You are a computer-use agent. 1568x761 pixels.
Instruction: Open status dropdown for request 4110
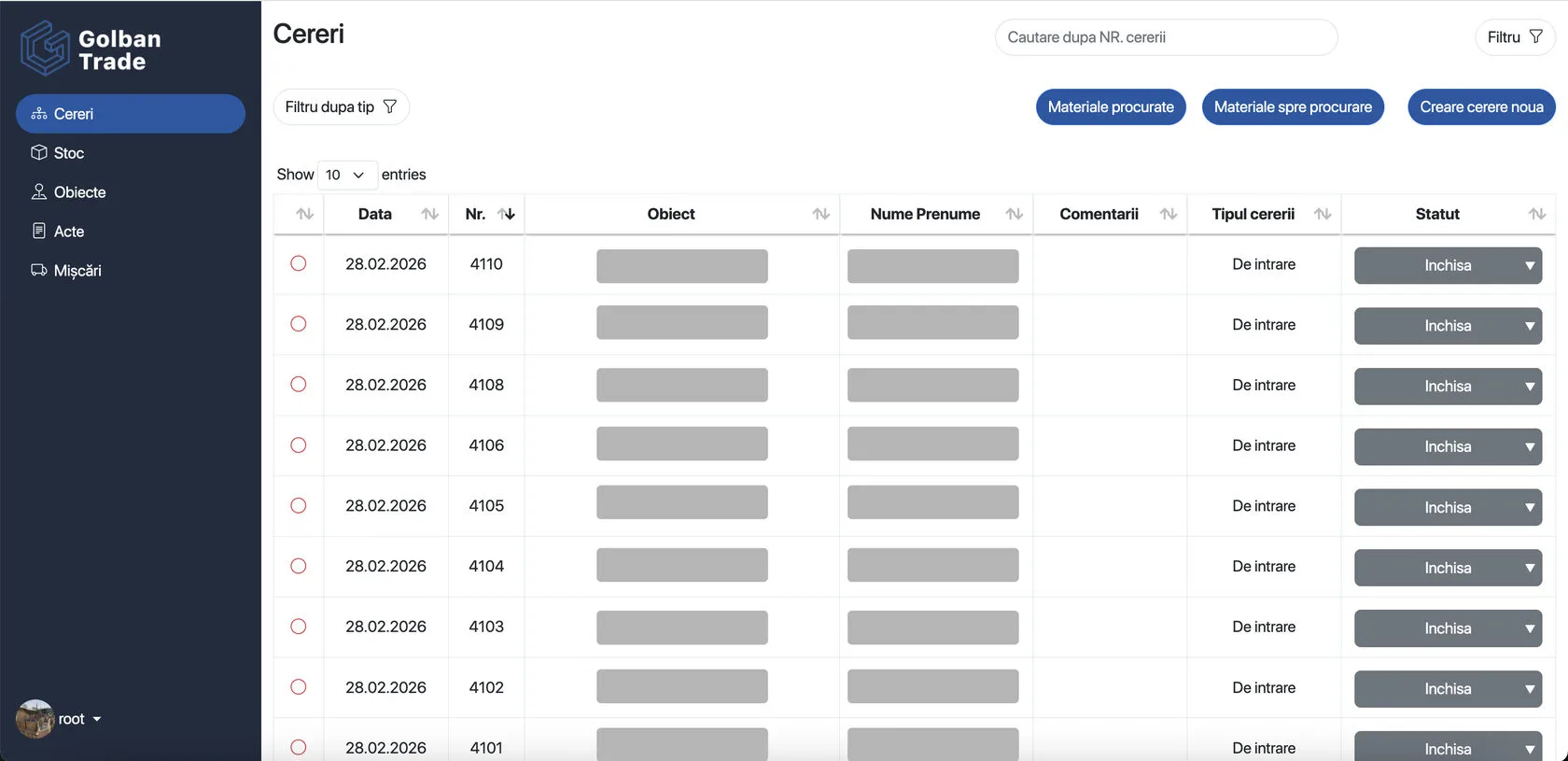pyautogui.click(x=1448, y=265)
